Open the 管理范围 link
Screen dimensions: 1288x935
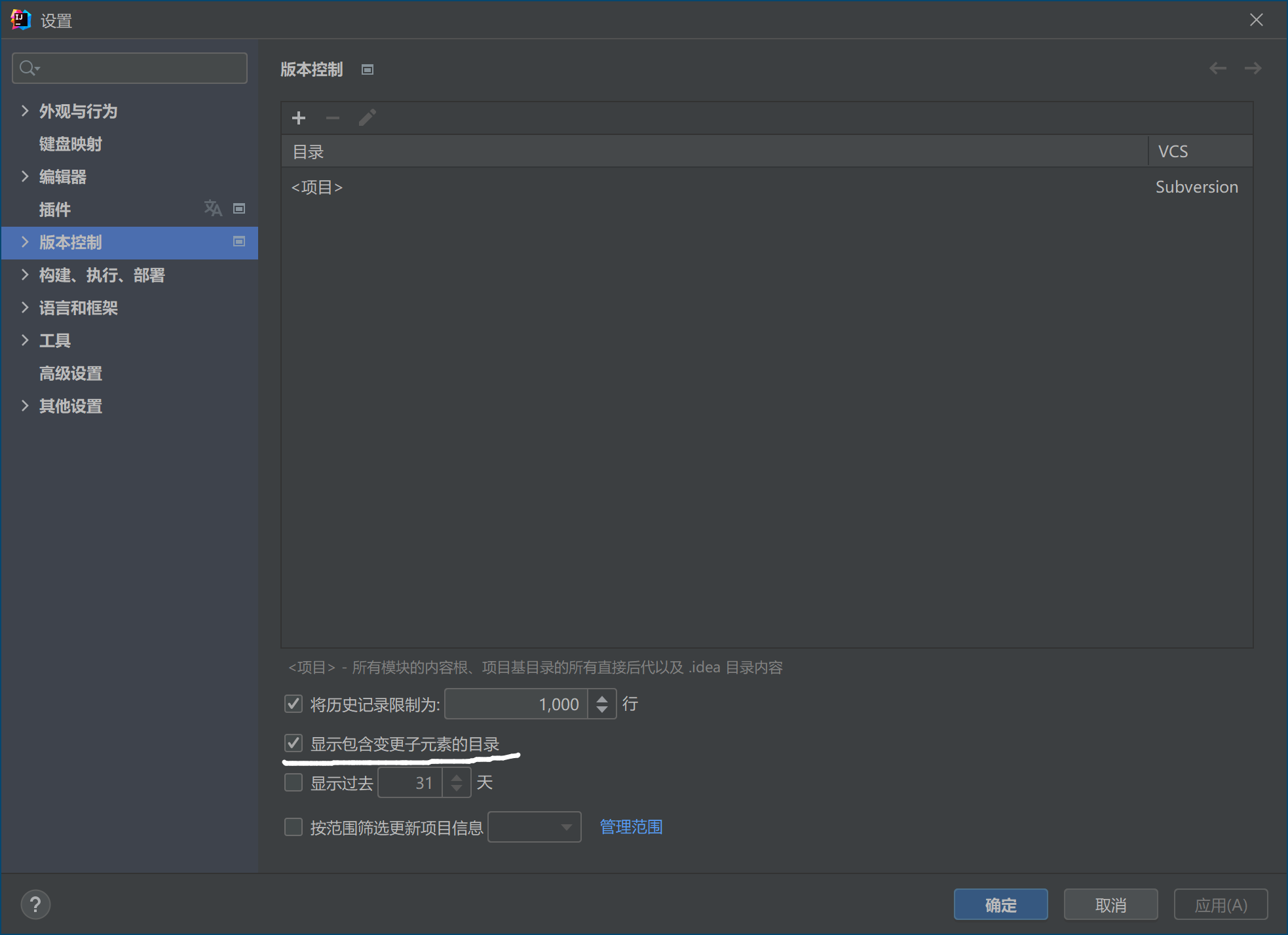click(631, 827)
